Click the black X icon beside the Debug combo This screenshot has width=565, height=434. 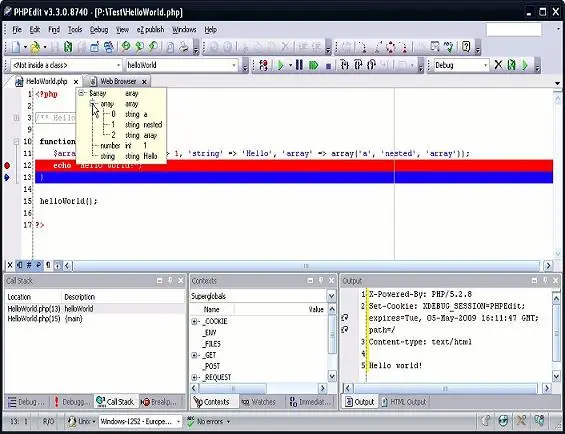coord(498,65)
